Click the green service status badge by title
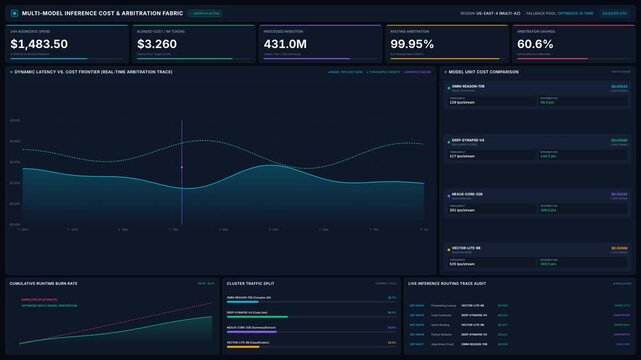 coord(205,13)
